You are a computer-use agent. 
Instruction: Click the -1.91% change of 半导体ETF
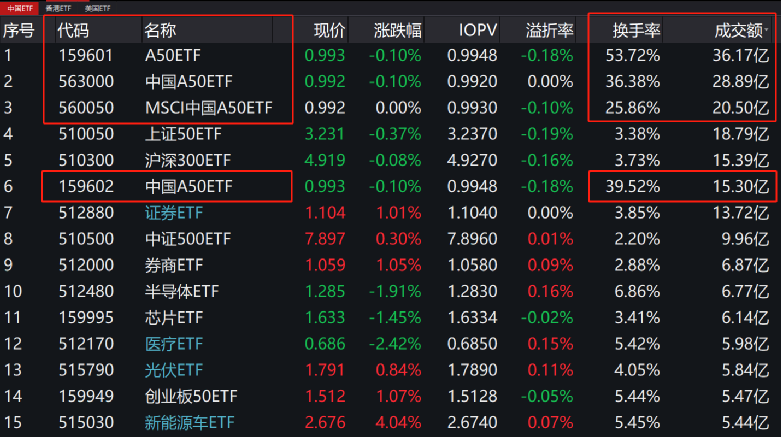(395, 291)
